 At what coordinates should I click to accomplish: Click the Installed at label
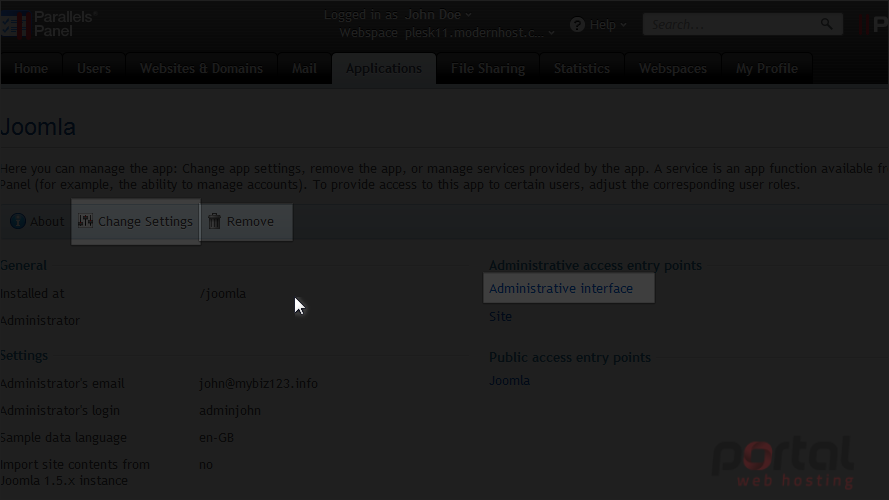tap(32, 294)
